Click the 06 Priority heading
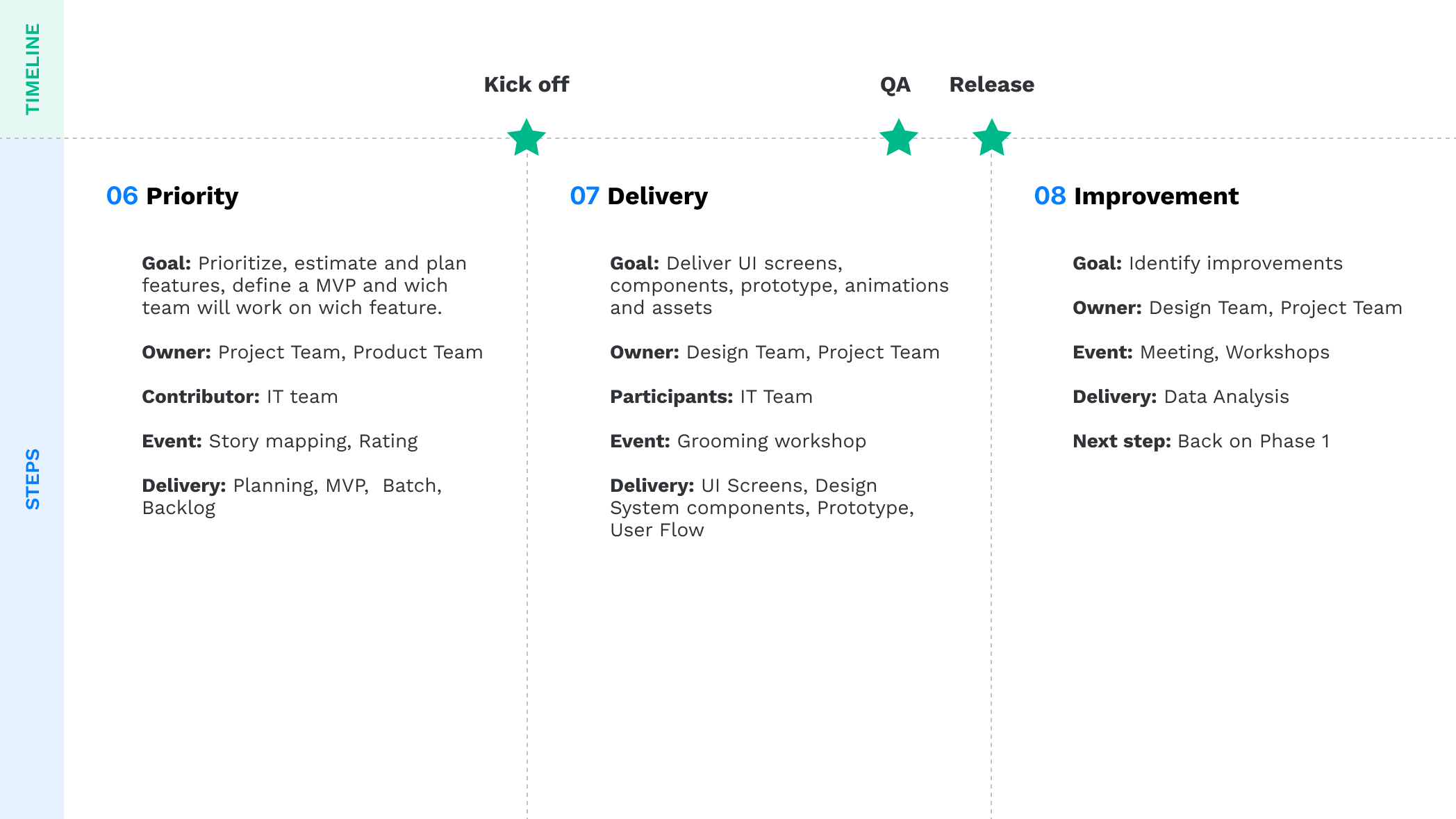Viewport: 1456px width, 819px height. click(x=172, y=196)
